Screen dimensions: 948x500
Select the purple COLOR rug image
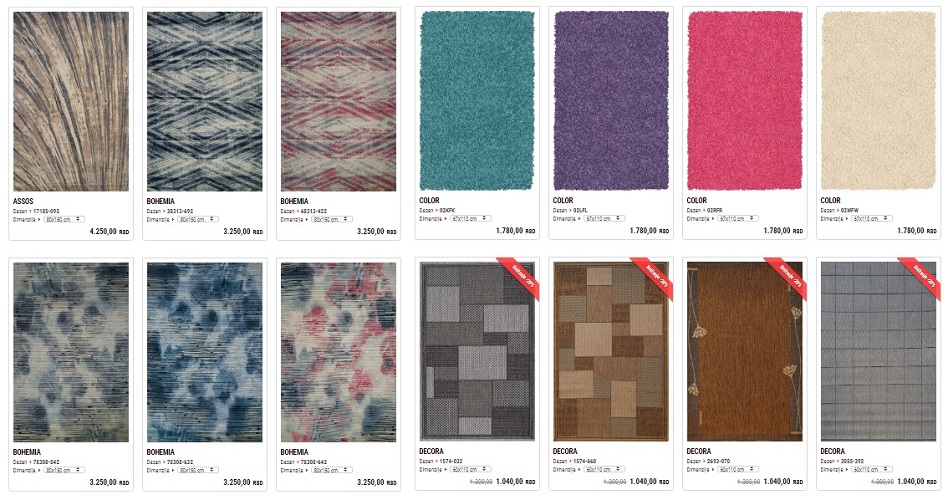click(x=611, y=101)
